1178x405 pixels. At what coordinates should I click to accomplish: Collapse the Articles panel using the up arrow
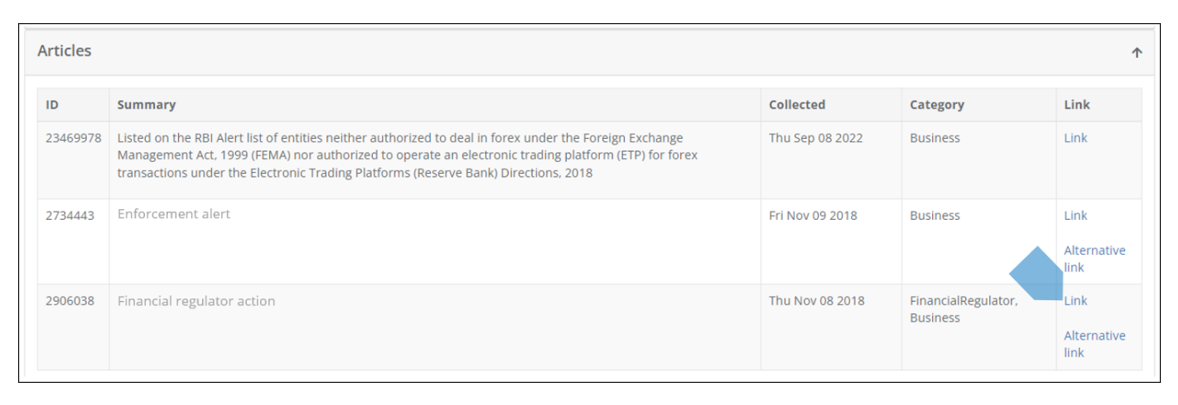pyautogui.click(x=1137, y=53)
